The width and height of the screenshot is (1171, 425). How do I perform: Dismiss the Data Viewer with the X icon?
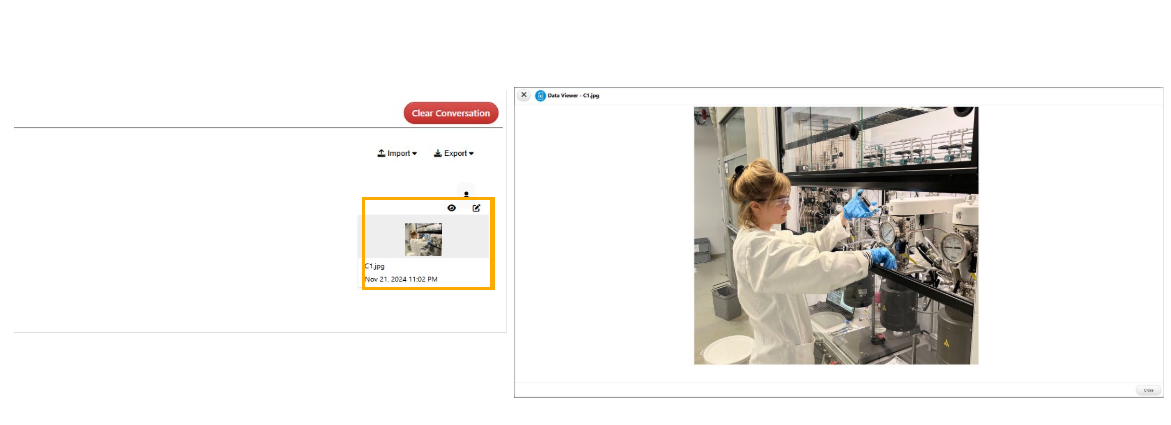(x=524, y=95)
